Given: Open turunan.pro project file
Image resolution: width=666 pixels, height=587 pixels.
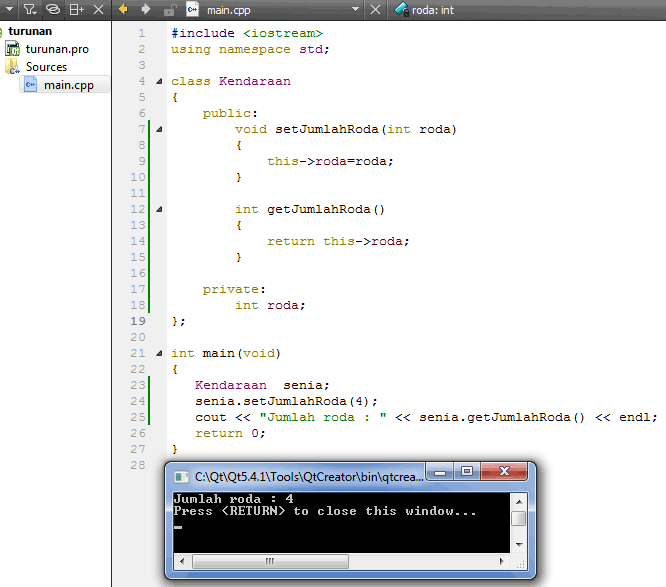Looking at the screenshot, I should click(x=57, y=49).
